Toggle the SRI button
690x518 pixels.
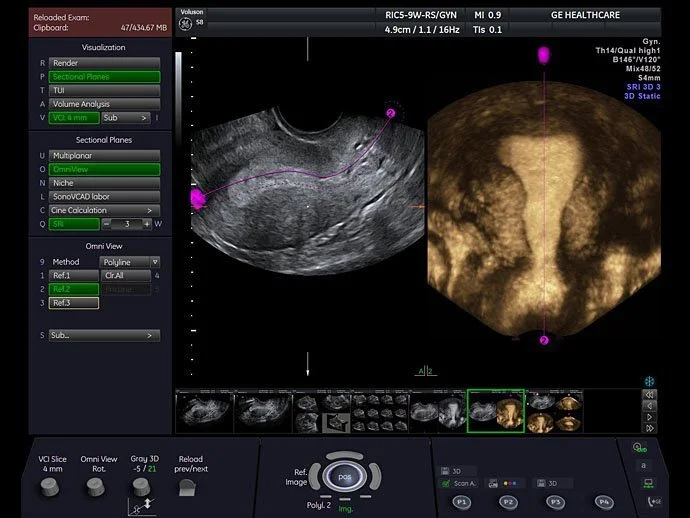74,224
